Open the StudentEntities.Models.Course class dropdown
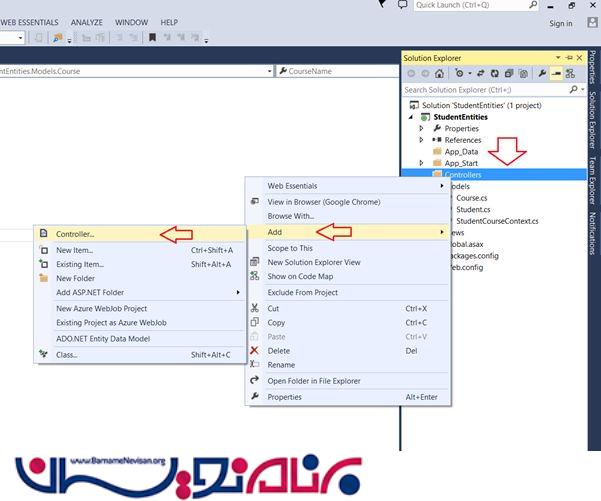 (270, 72)
